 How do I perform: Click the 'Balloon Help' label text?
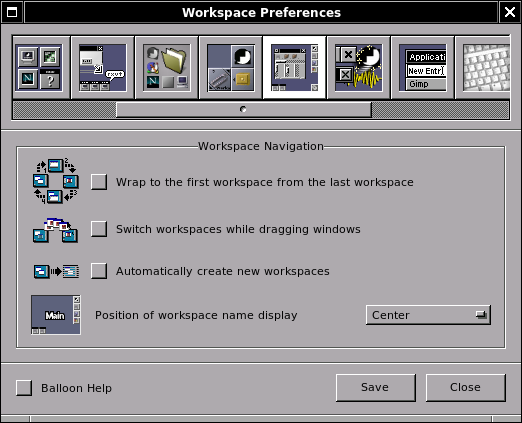tap(76, 388)
